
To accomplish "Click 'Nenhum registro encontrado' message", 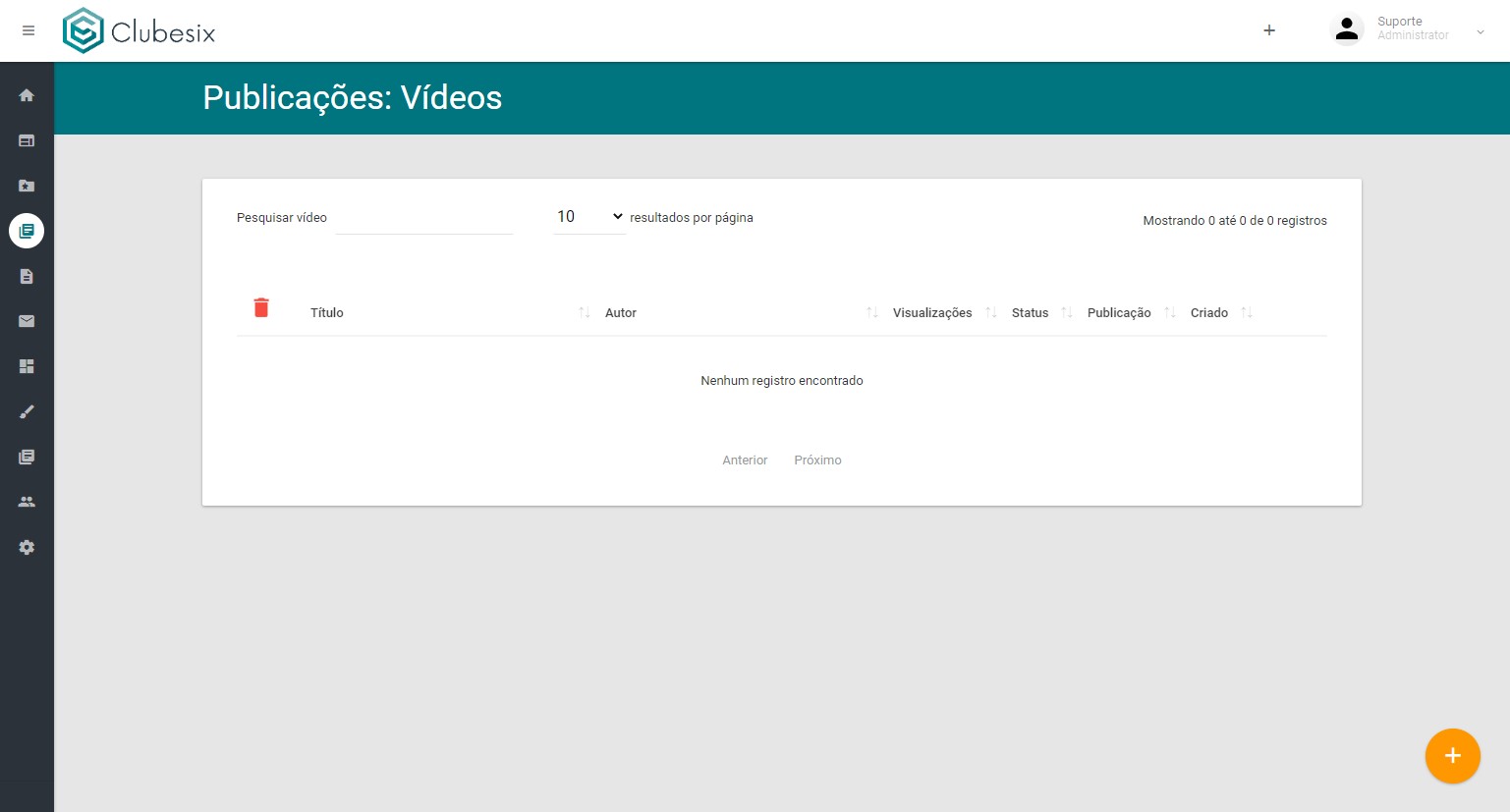I will coord(782,381).
